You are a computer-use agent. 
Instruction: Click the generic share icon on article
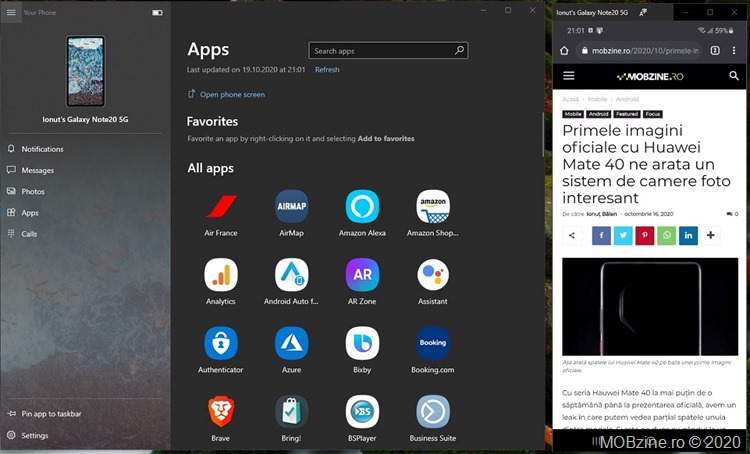[x=572, y=235]
